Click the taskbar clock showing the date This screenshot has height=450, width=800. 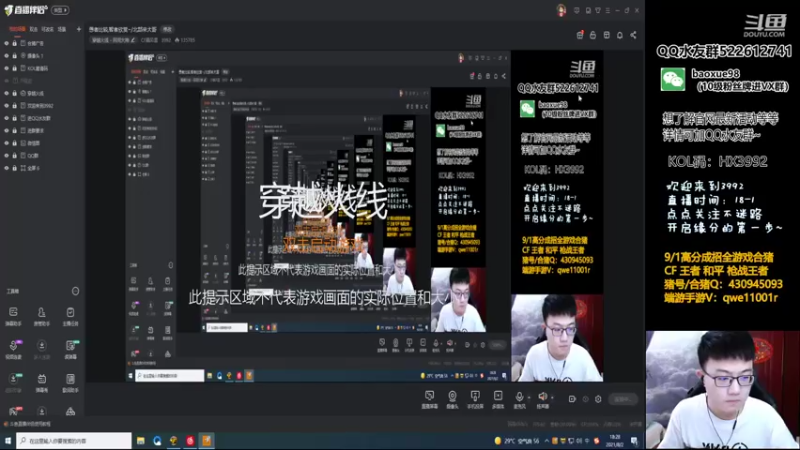click(614, 441)
